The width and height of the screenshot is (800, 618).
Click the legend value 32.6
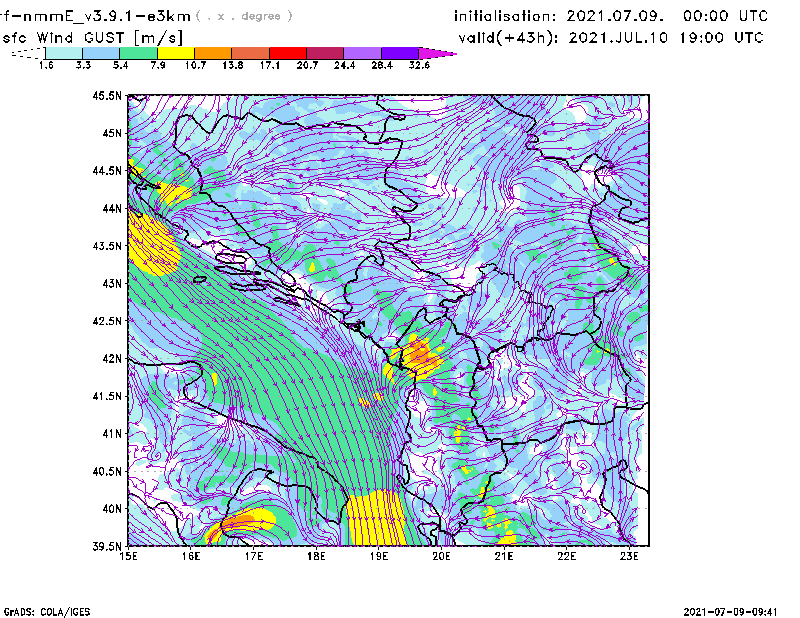point(419,65)
